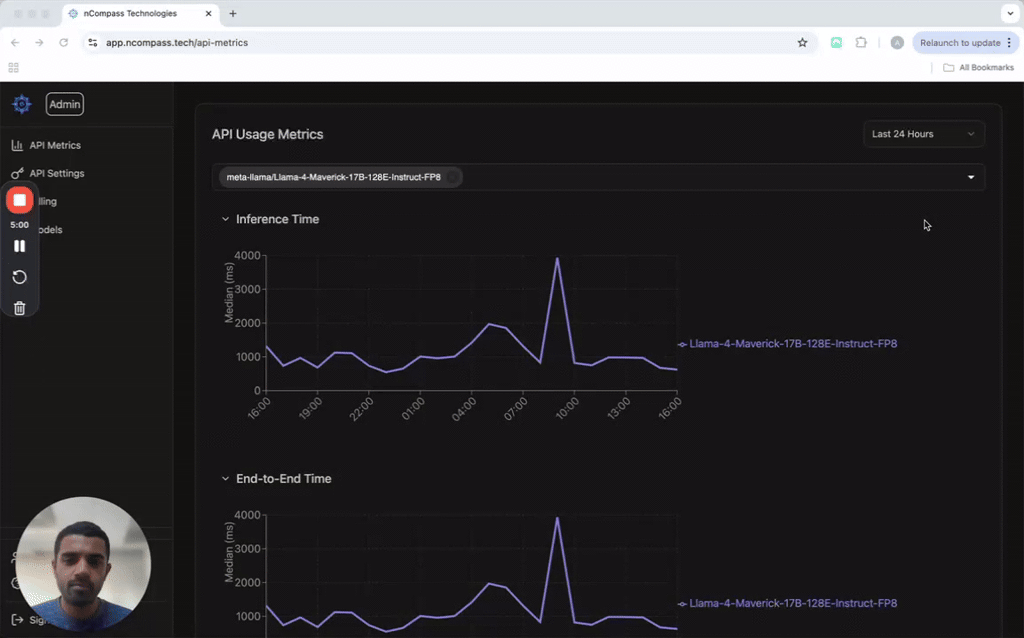Bookmark this page with the star icon

click(802, 42)
